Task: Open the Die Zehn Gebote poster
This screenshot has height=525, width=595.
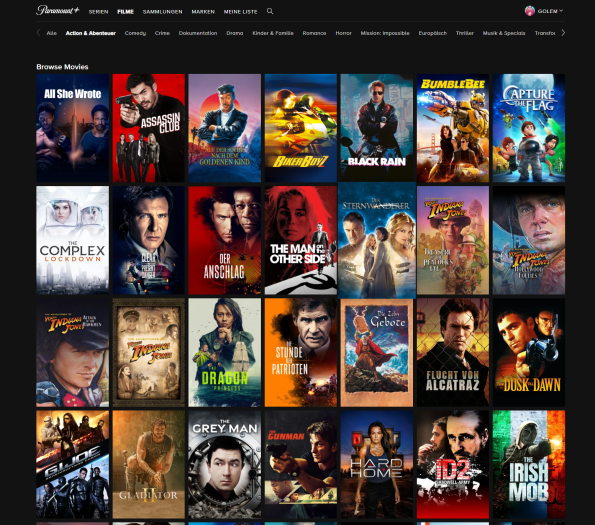Action: 377,352
